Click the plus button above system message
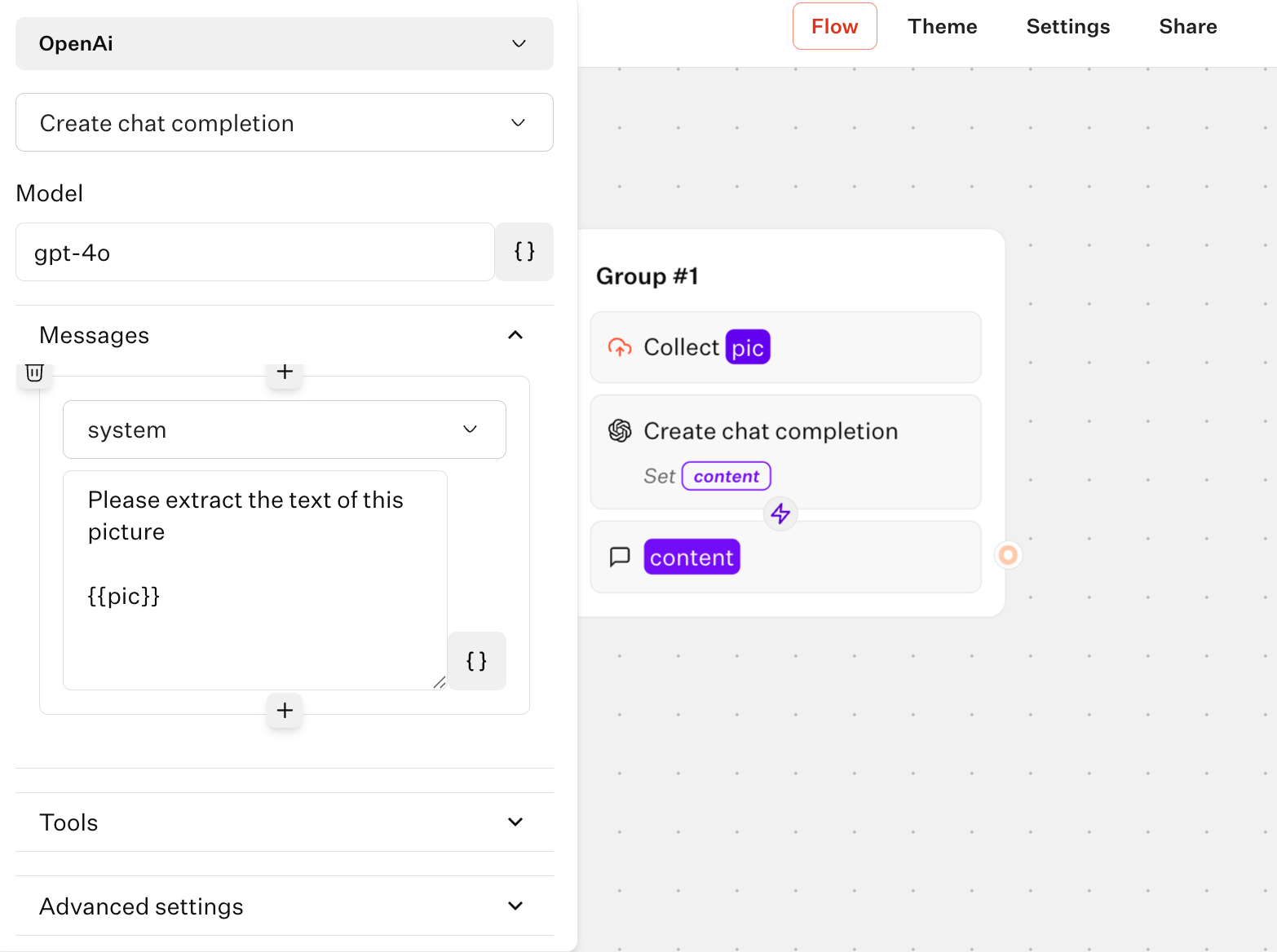Screen dimensions: 1277x952 coord(285,372)
